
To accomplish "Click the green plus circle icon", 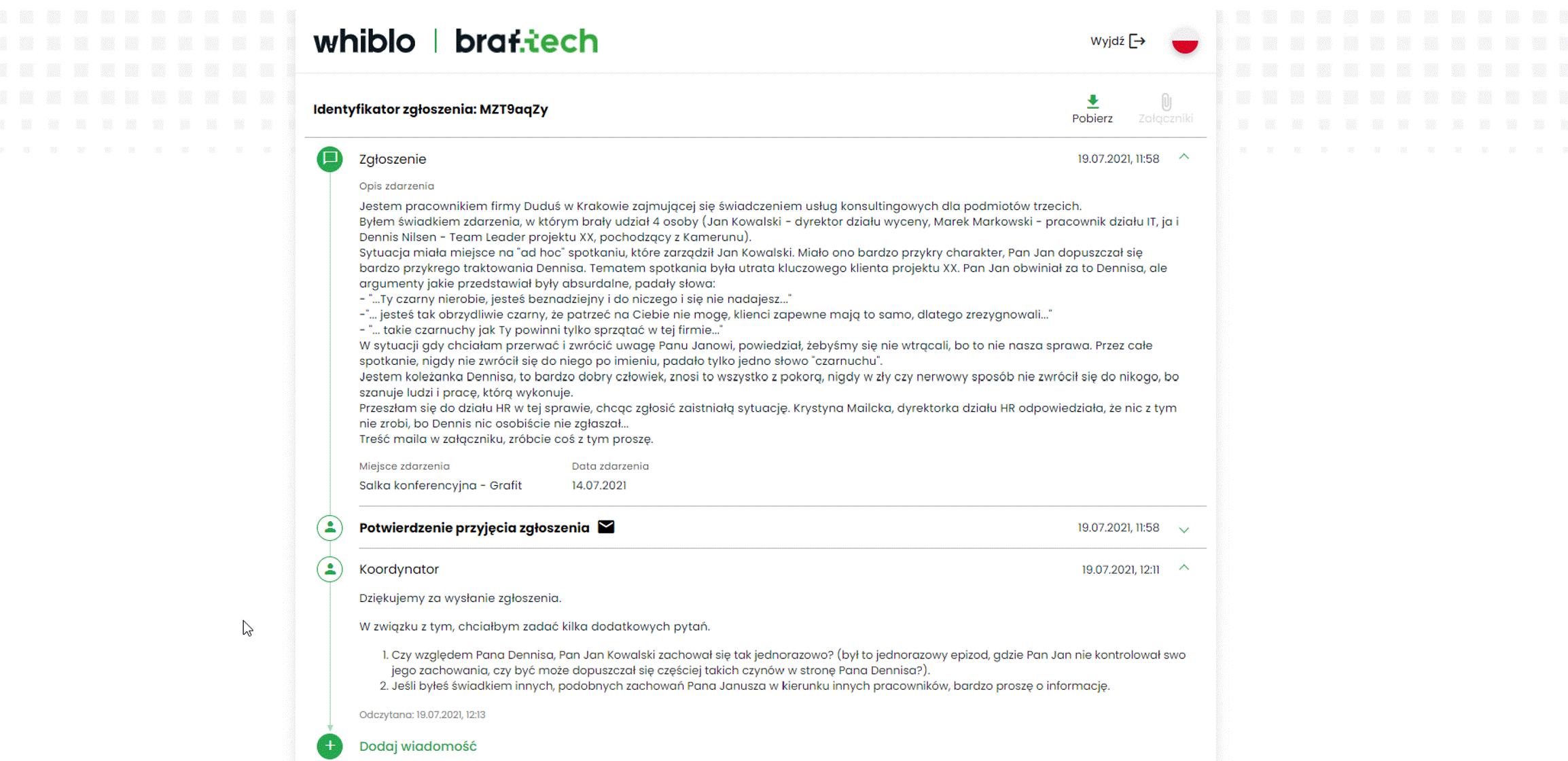I will (x=329, y=746).
